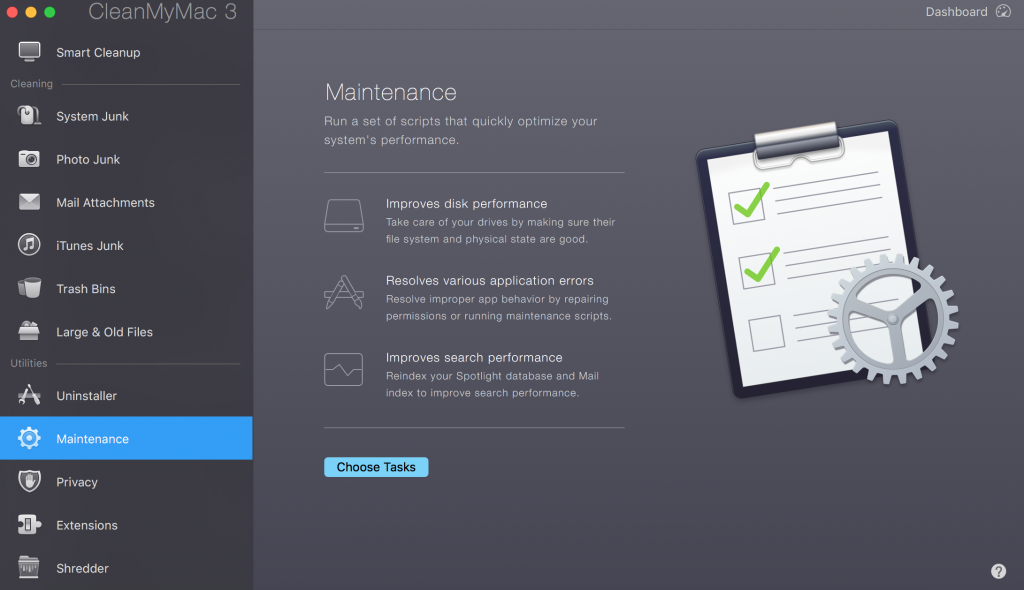Select the highlighted Maintenance item
1024x590 pixels.
tap(126, 438)
